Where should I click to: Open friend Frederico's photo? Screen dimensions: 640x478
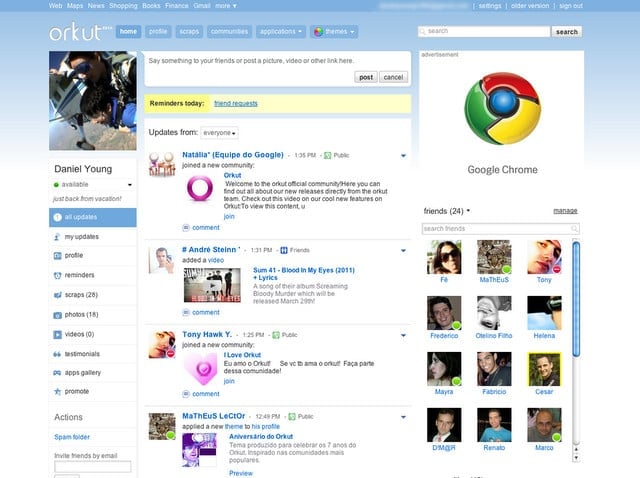(444, 313)
